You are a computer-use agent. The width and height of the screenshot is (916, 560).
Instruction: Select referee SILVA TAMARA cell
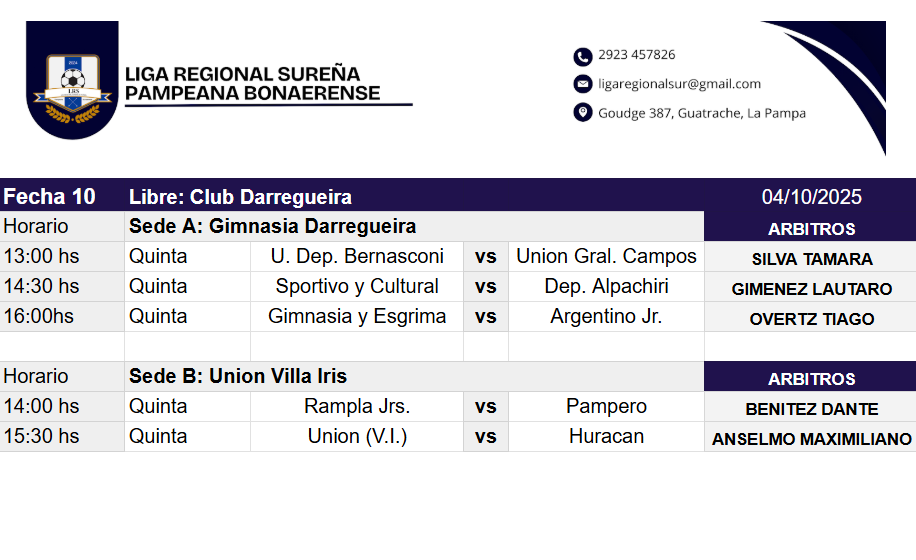pos(811,259)
